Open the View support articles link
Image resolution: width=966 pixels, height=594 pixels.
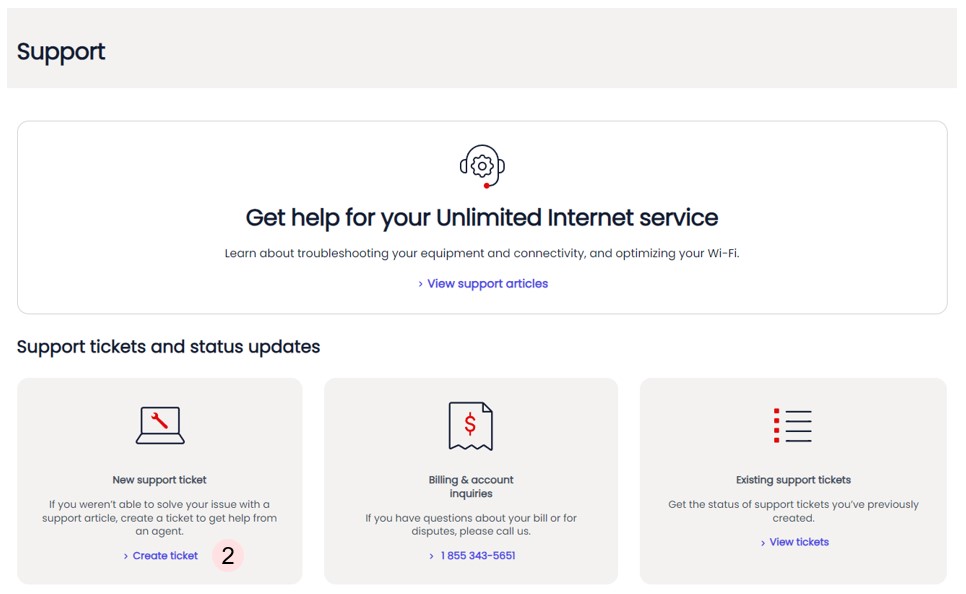[487, 284]
